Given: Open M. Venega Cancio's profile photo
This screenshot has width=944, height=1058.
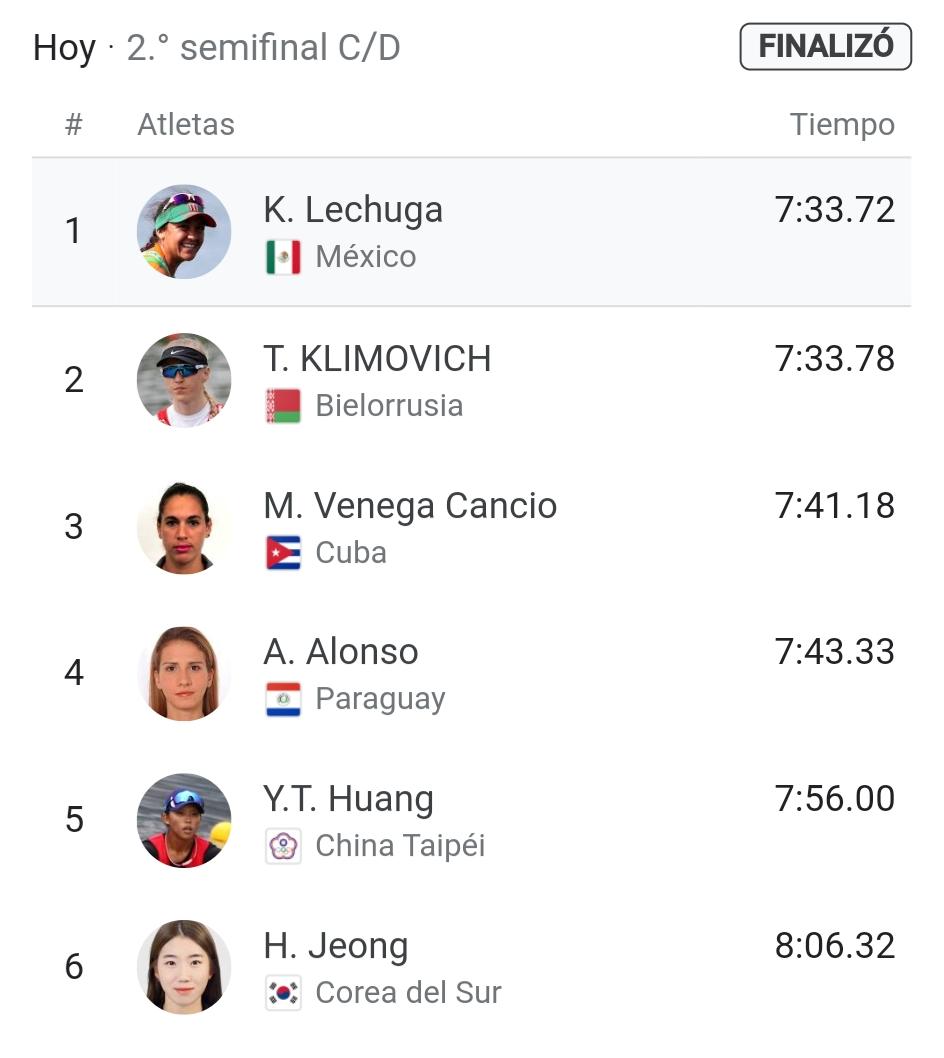Looking at the screenshot, I should click(184, 527).
